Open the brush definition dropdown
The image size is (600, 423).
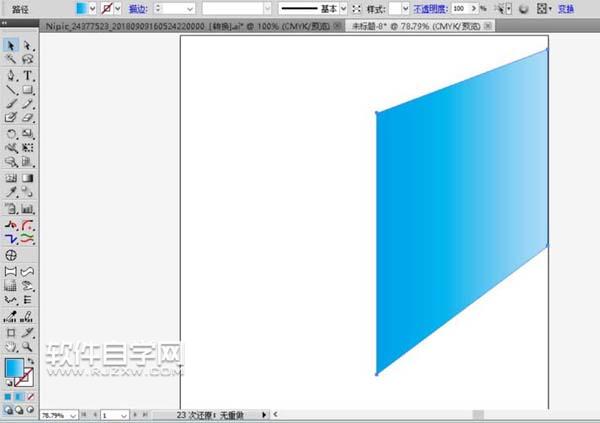(267, 8)
